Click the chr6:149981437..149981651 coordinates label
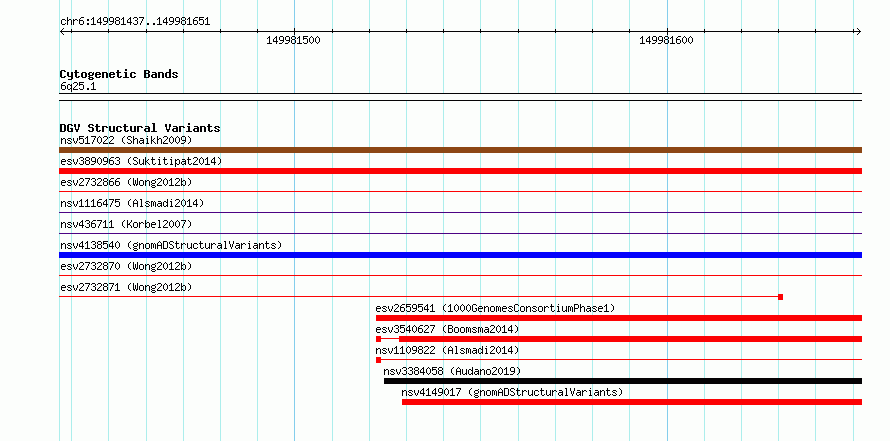Viewport: 890px width, 441px height. (x=135, y=22)
